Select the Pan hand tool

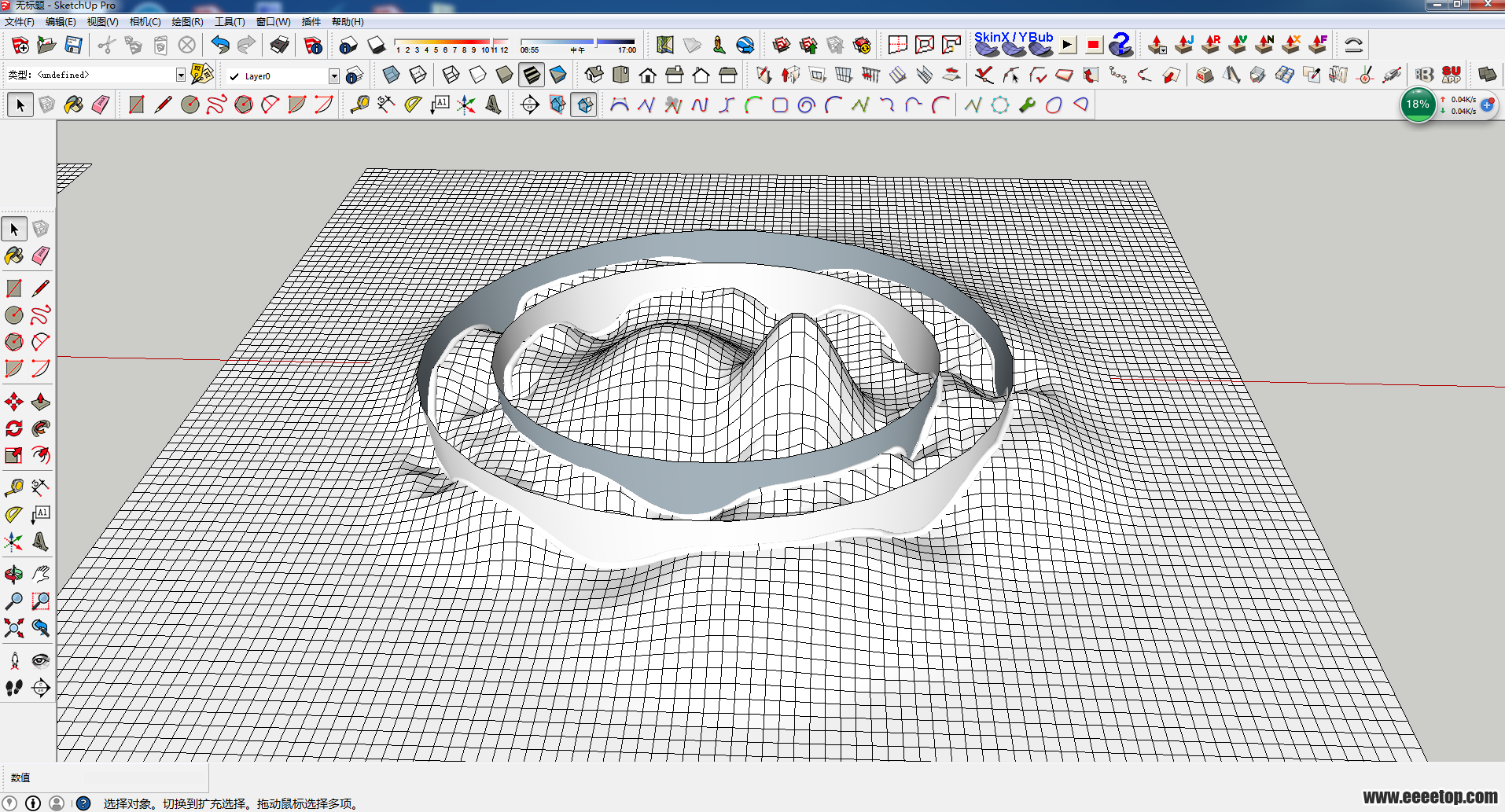click(41, 575)
